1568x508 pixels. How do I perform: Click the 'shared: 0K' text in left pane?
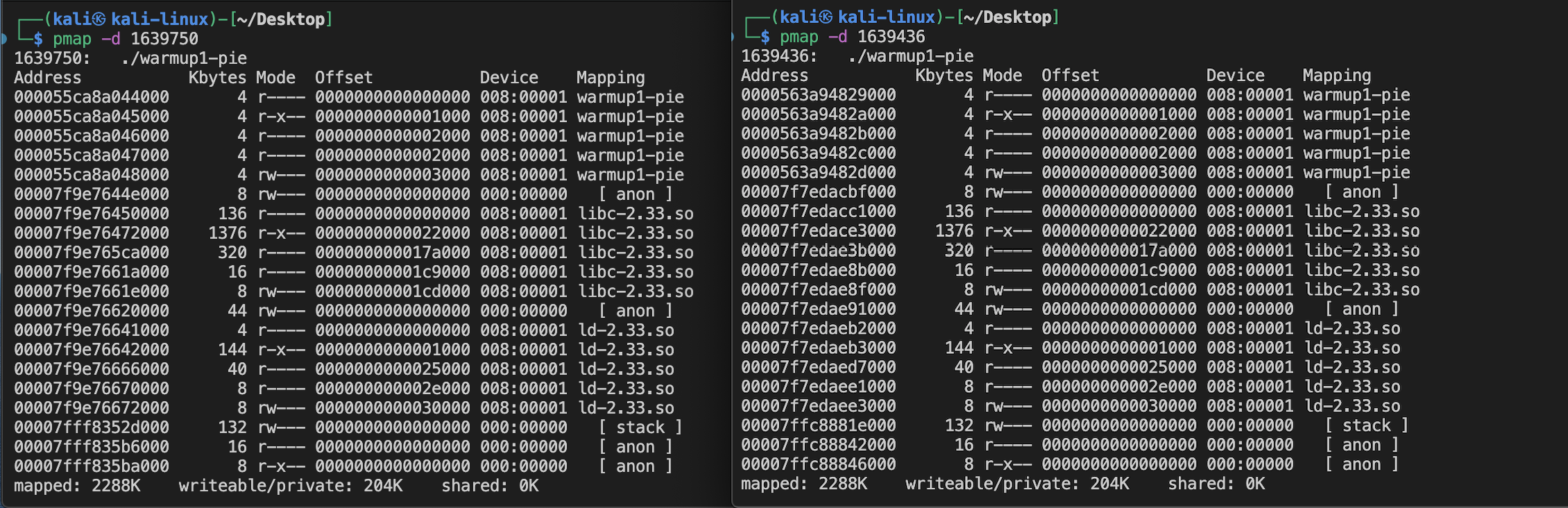pos(490,486)
